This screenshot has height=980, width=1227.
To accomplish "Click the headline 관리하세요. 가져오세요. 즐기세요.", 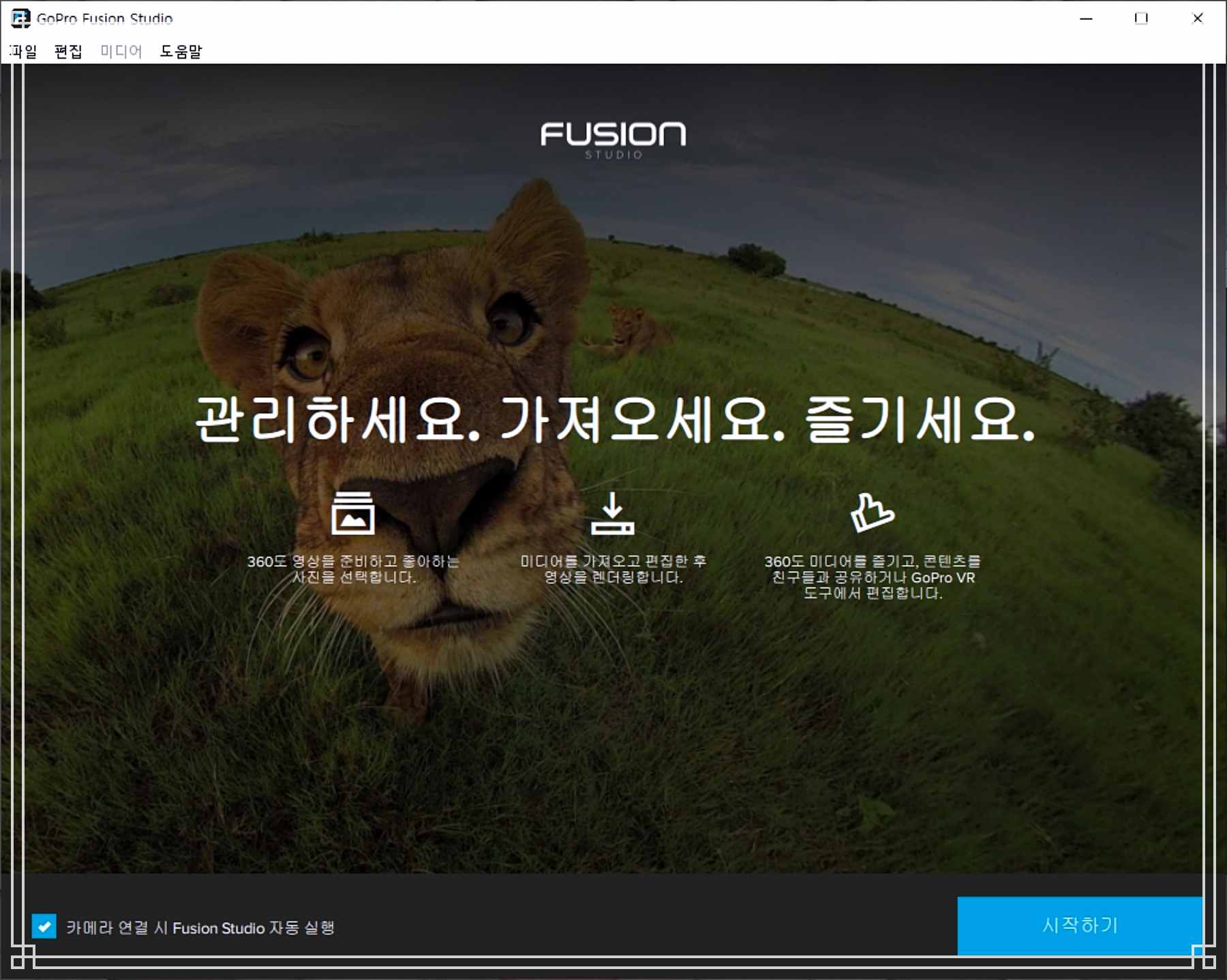I will tap(615, 420).
